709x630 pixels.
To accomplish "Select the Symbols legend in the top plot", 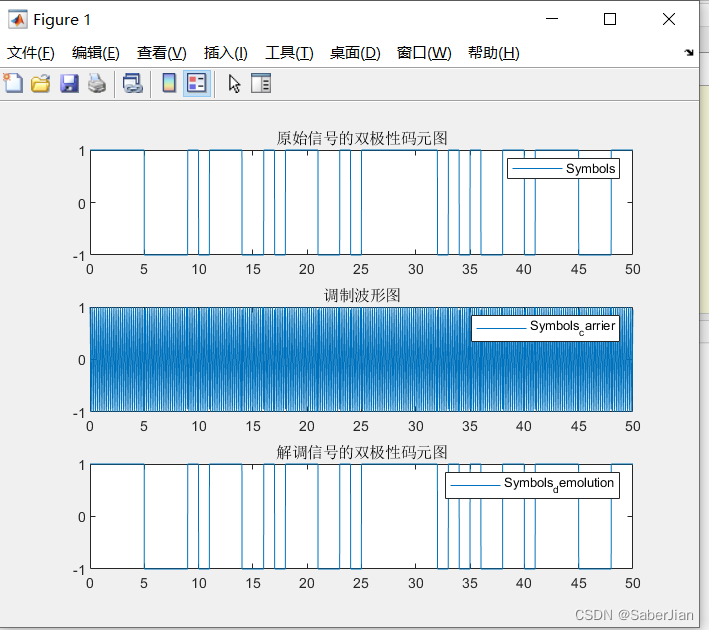I will 563,169.
